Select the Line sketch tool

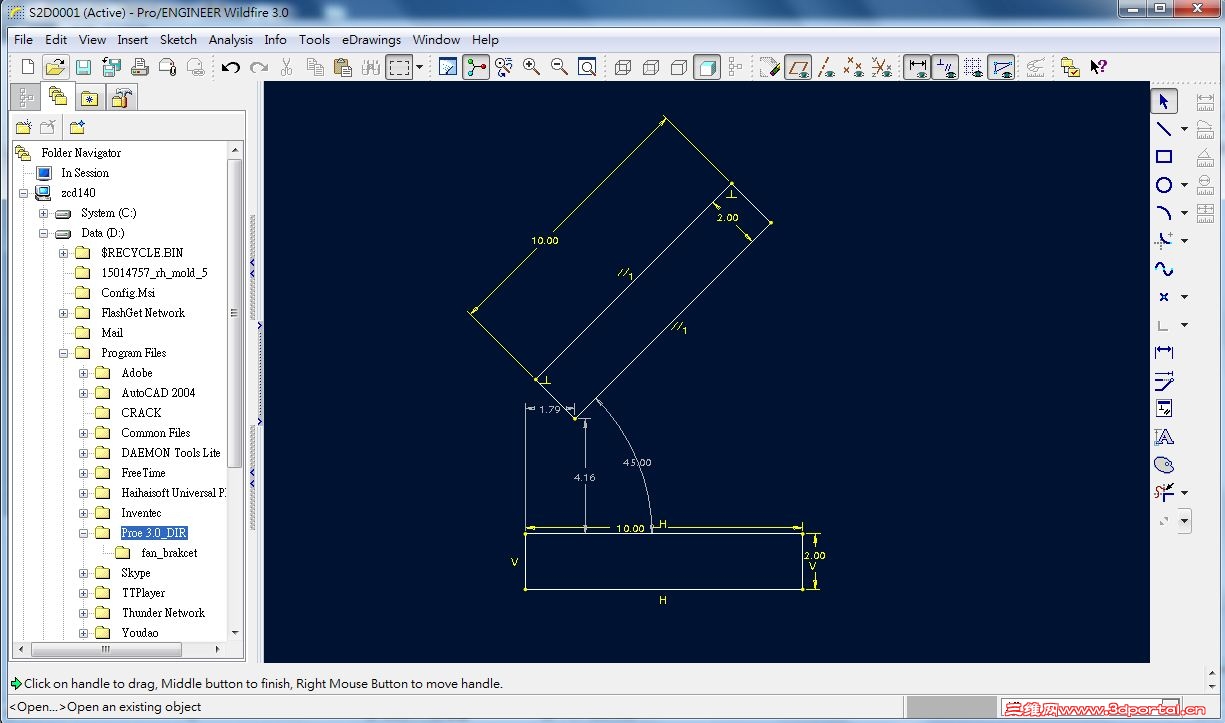[x=1164, y=129]
